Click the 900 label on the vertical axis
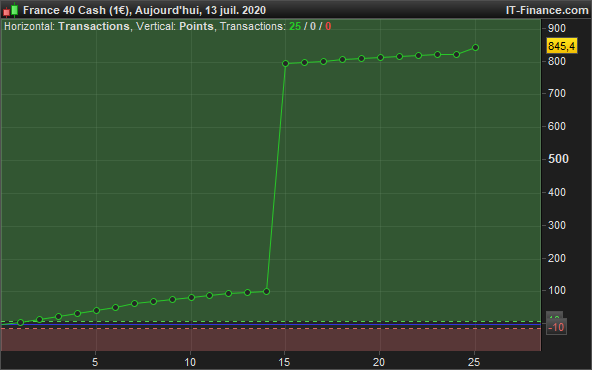 557,28
